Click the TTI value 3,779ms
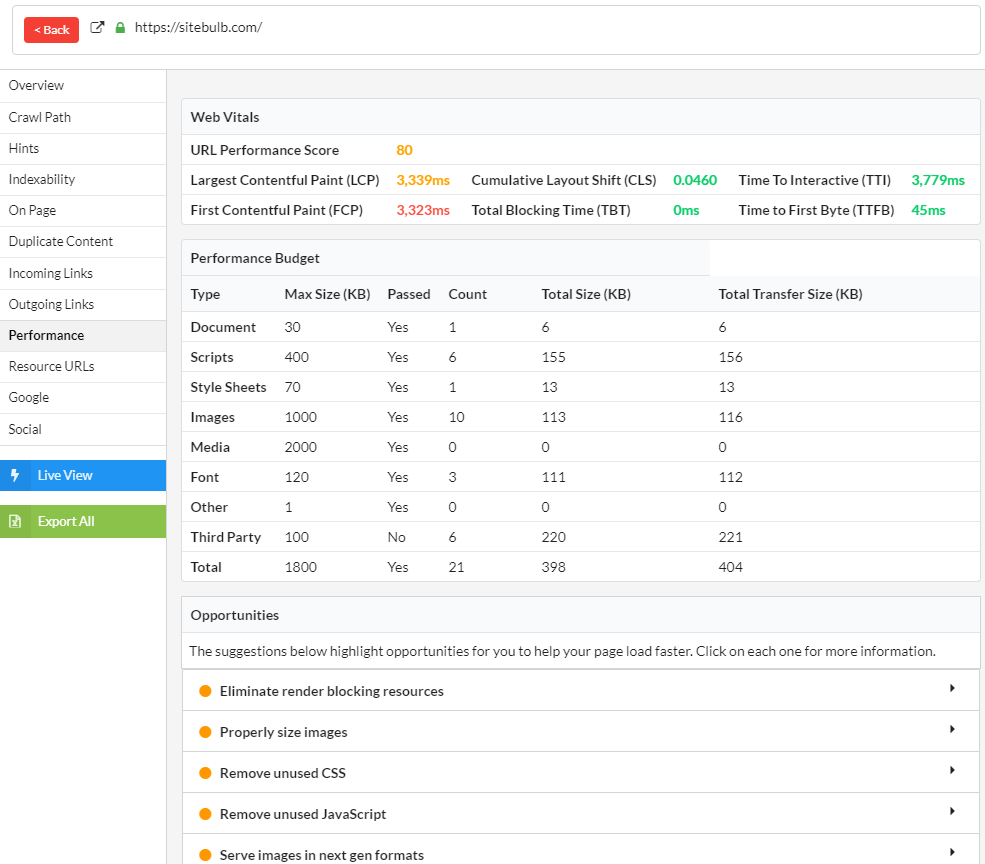 (x=938, y=180)
